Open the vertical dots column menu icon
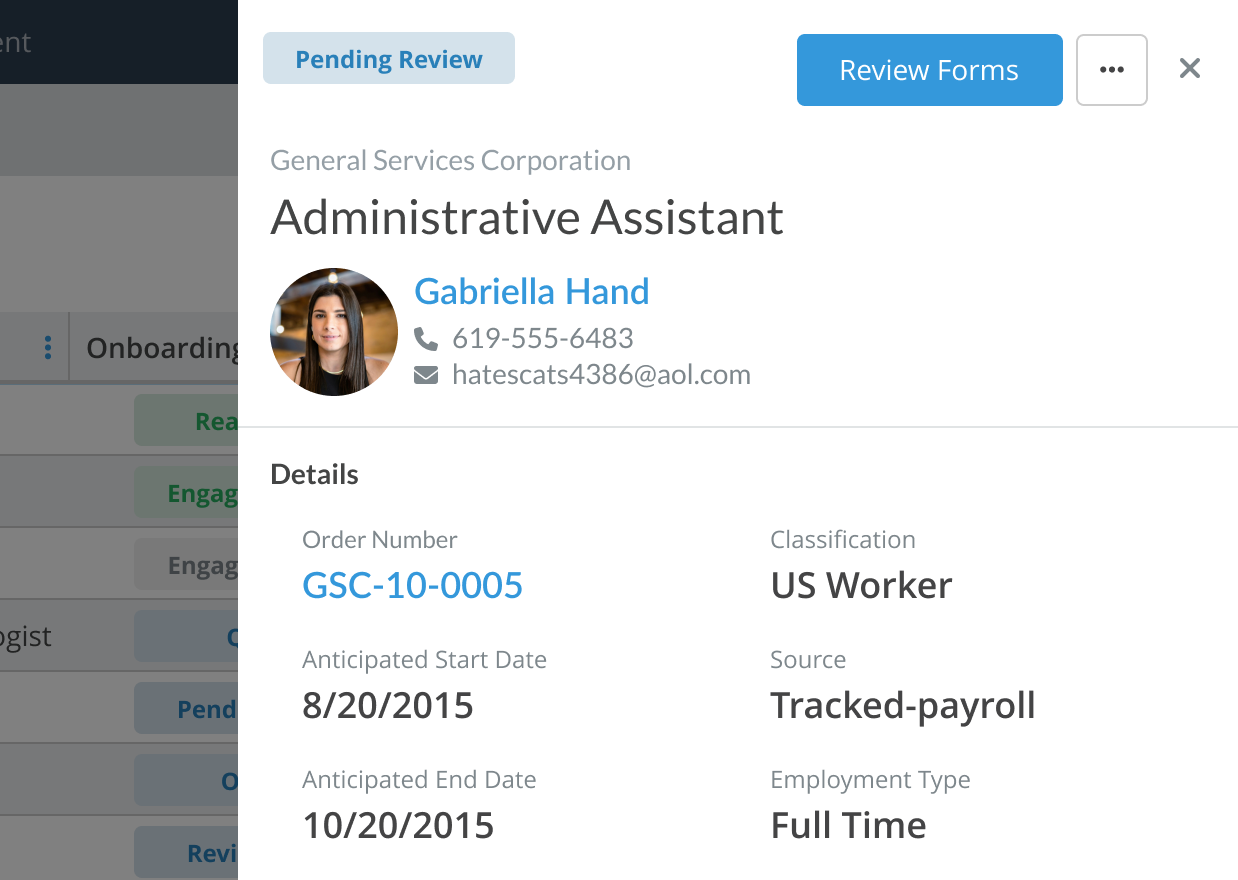1238x880 pixels. [47, 348]
